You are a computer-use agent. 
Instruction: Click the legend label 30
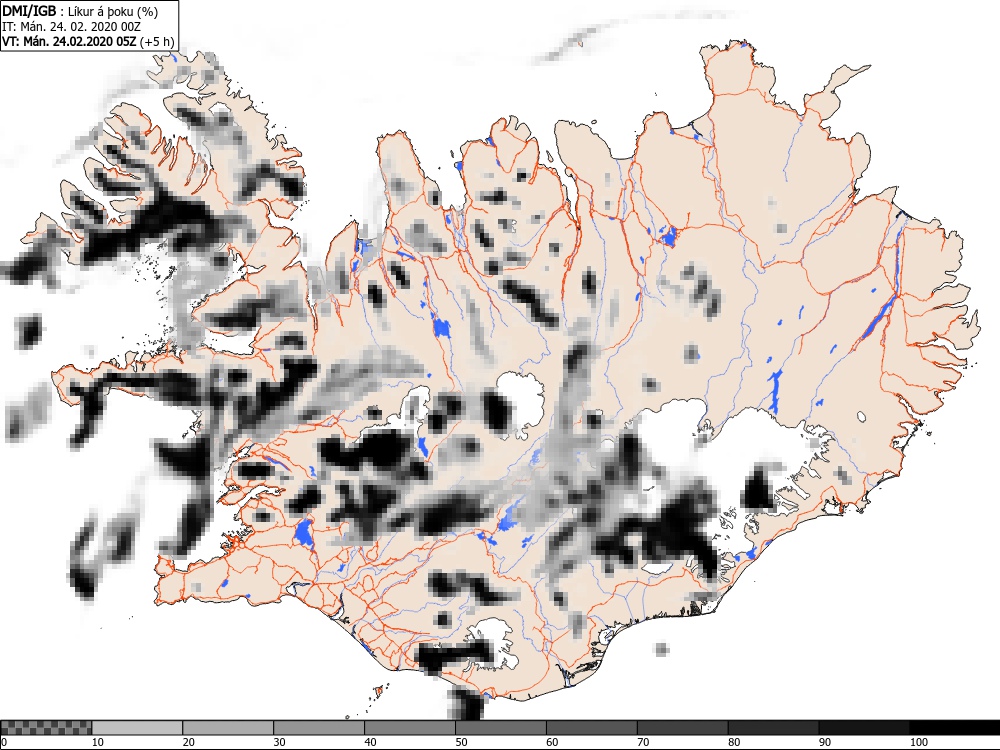(279, 742)
